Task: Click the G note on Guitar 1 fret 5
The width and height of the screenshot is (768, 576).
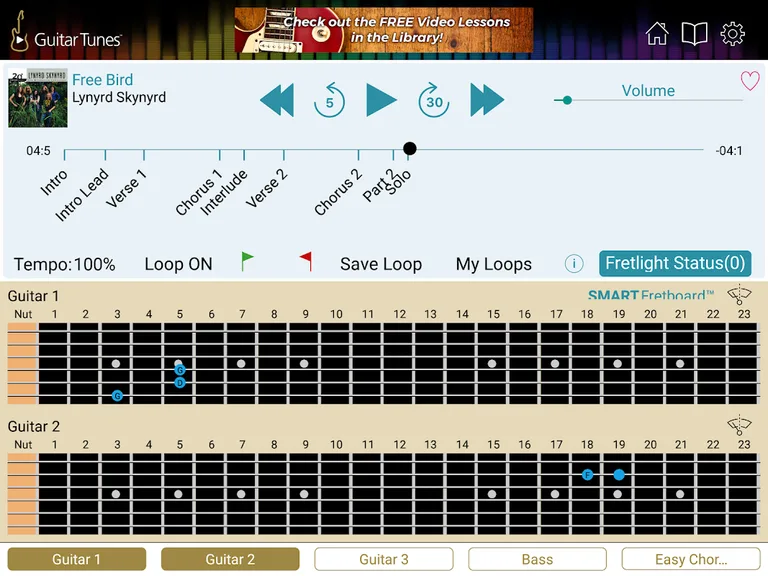Action: point(180,370)
